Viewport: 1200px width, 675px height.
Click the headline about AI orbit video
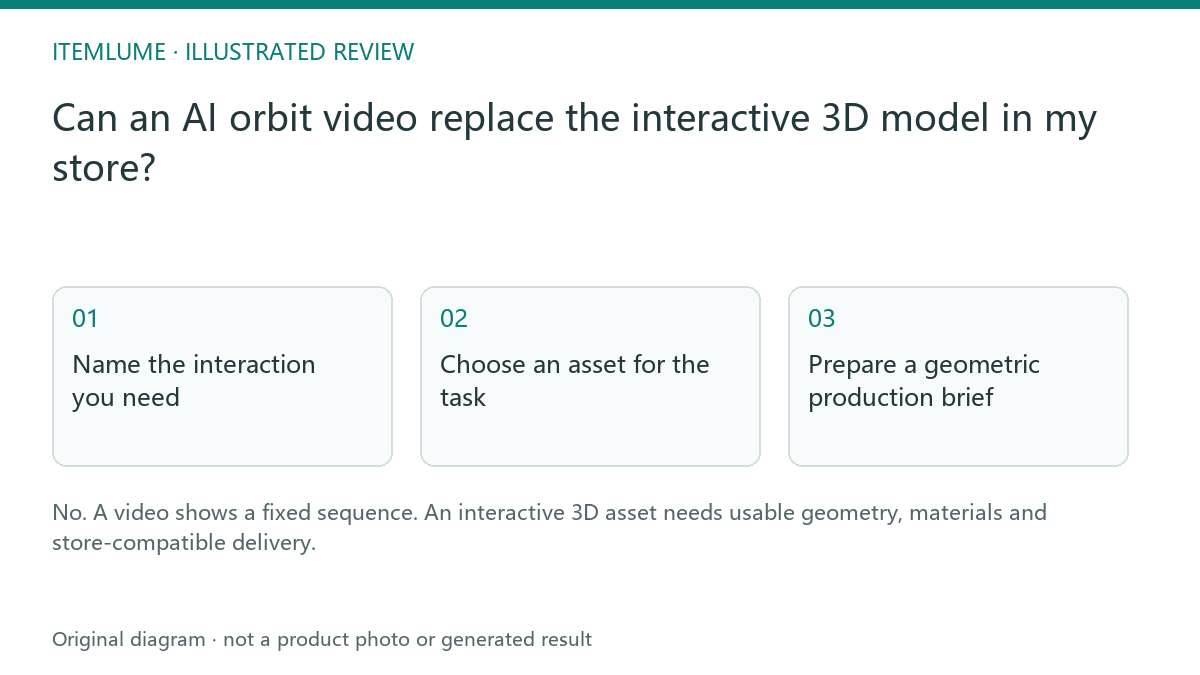[575, 143]
